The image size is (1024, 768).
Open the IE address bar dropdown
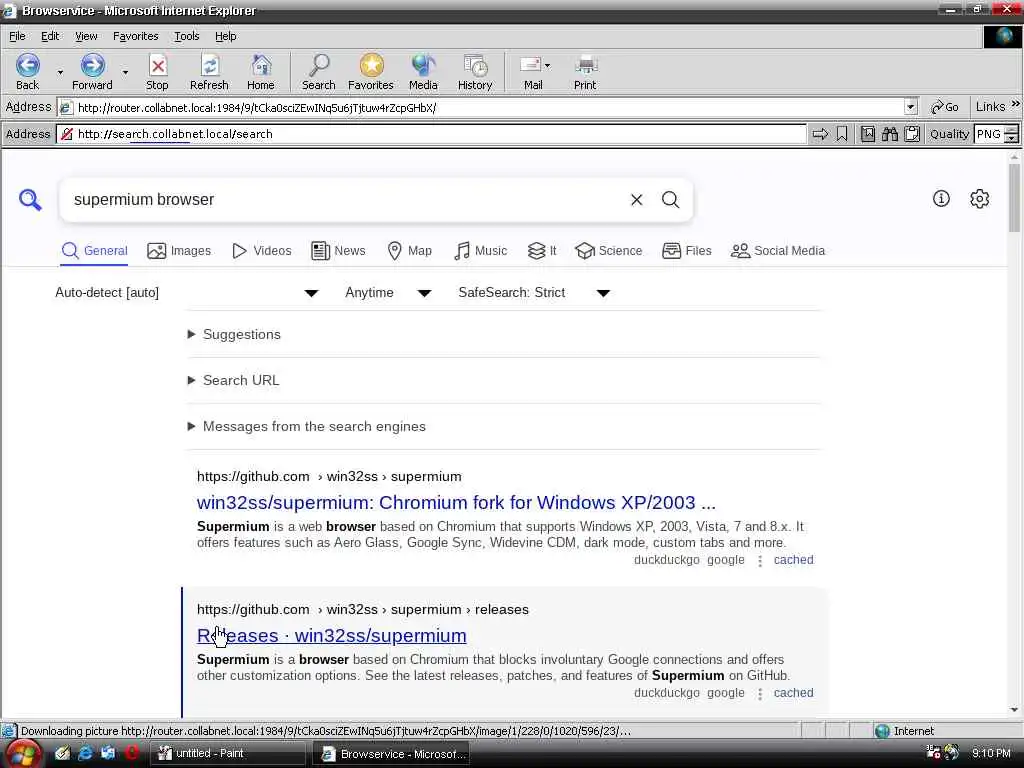[x=911, y=107]
